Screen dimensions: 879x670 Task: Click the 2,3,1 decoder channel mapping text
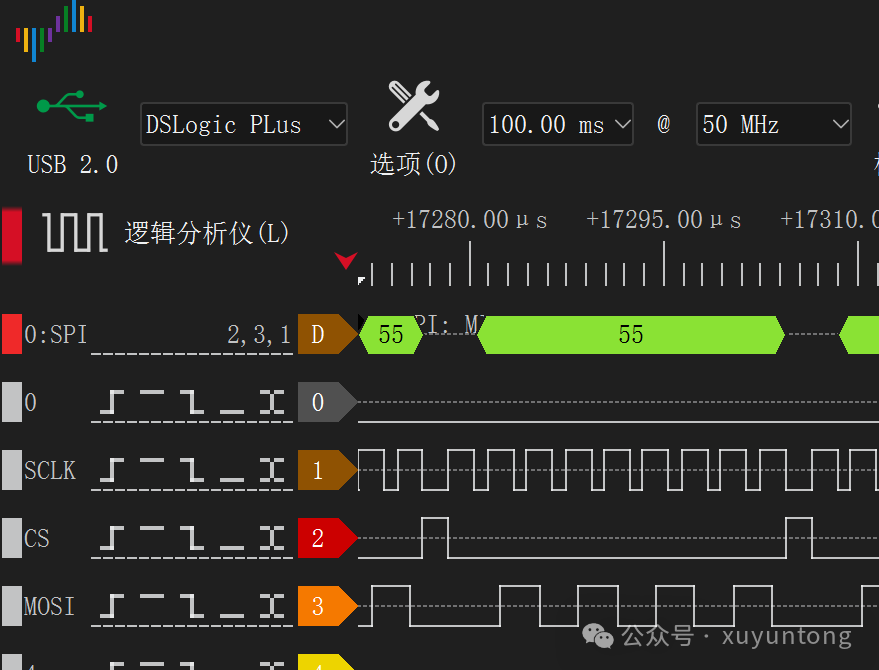click(x=259, y=335)
